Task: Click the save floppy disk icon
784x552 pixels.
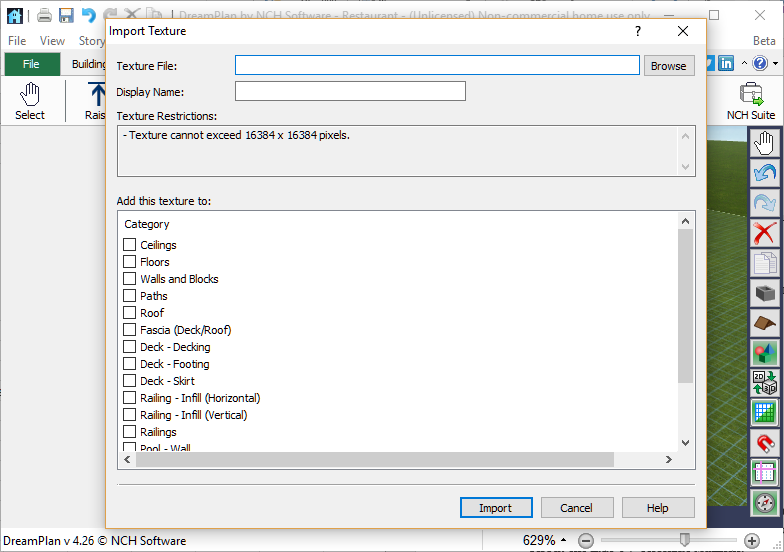Action: point(66,15)
